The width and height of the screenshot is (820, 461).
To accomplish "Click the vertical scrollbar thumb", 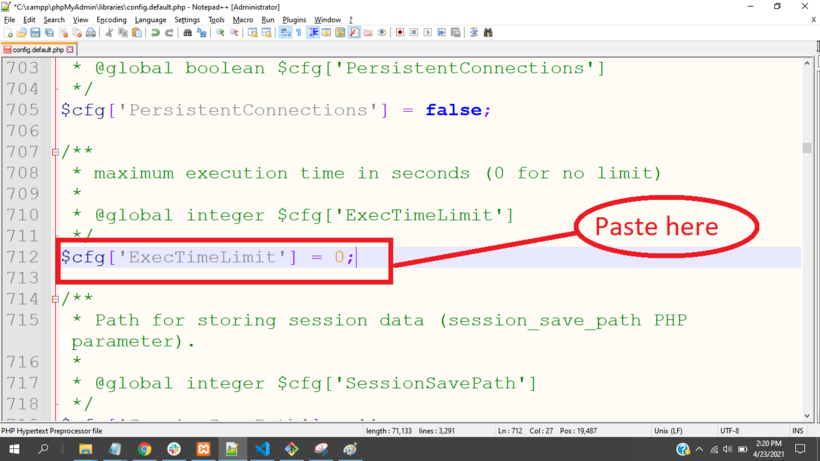I will click(x=807, y=147).
